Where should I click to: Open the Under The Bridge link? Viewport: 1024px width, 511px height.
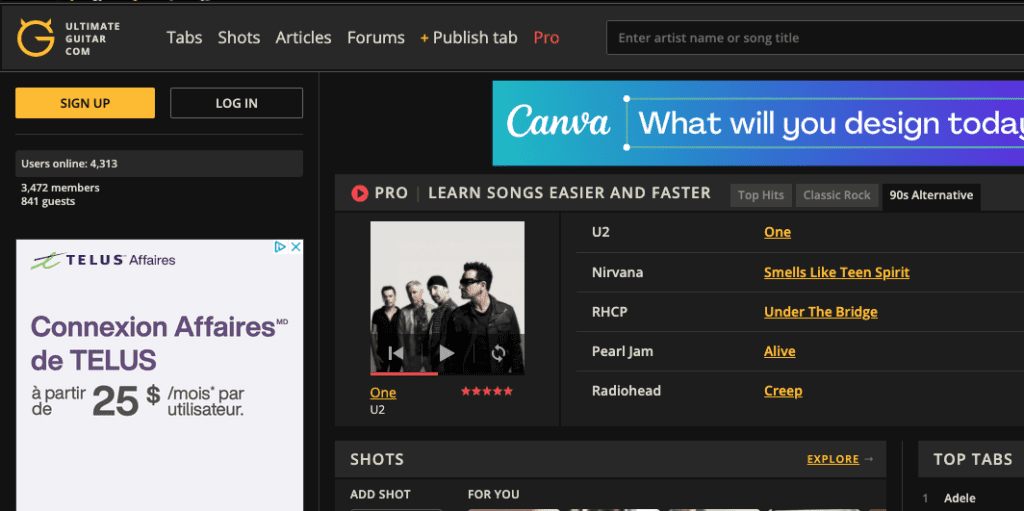coord(820,312)
